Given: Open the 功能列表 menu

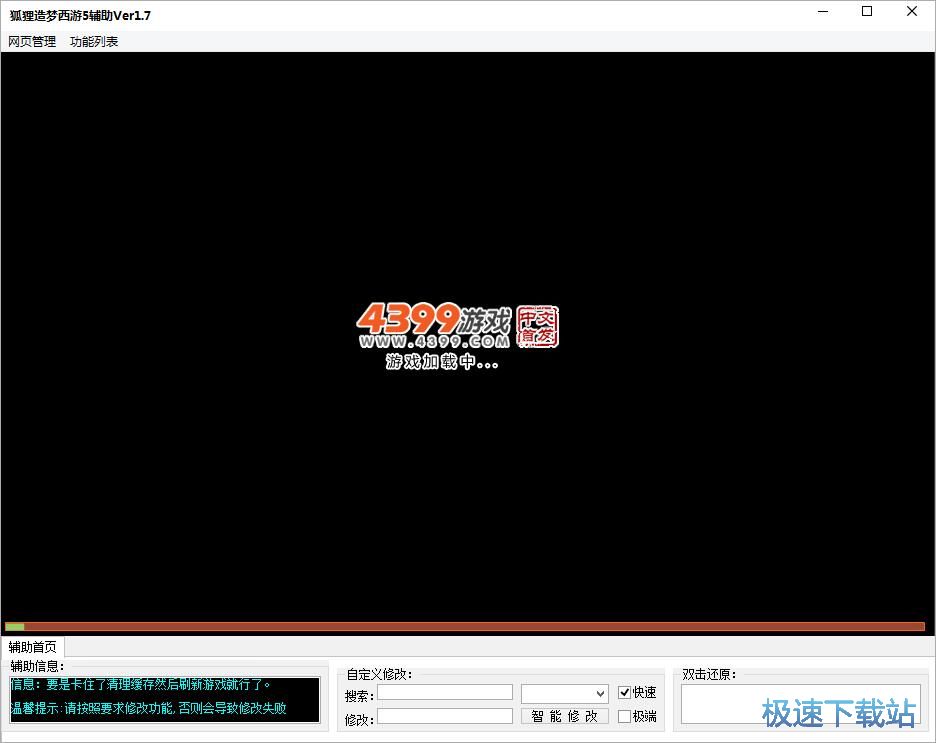Looking at the screenshot, I should (x=94, y=42).
